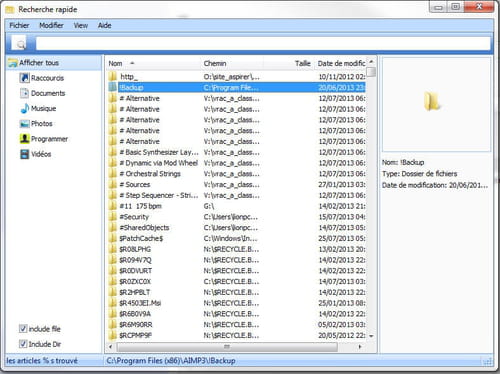Screen dimensions: 500x374
Task: Click the magnifier search icon
Action: [x=20, y=43]
